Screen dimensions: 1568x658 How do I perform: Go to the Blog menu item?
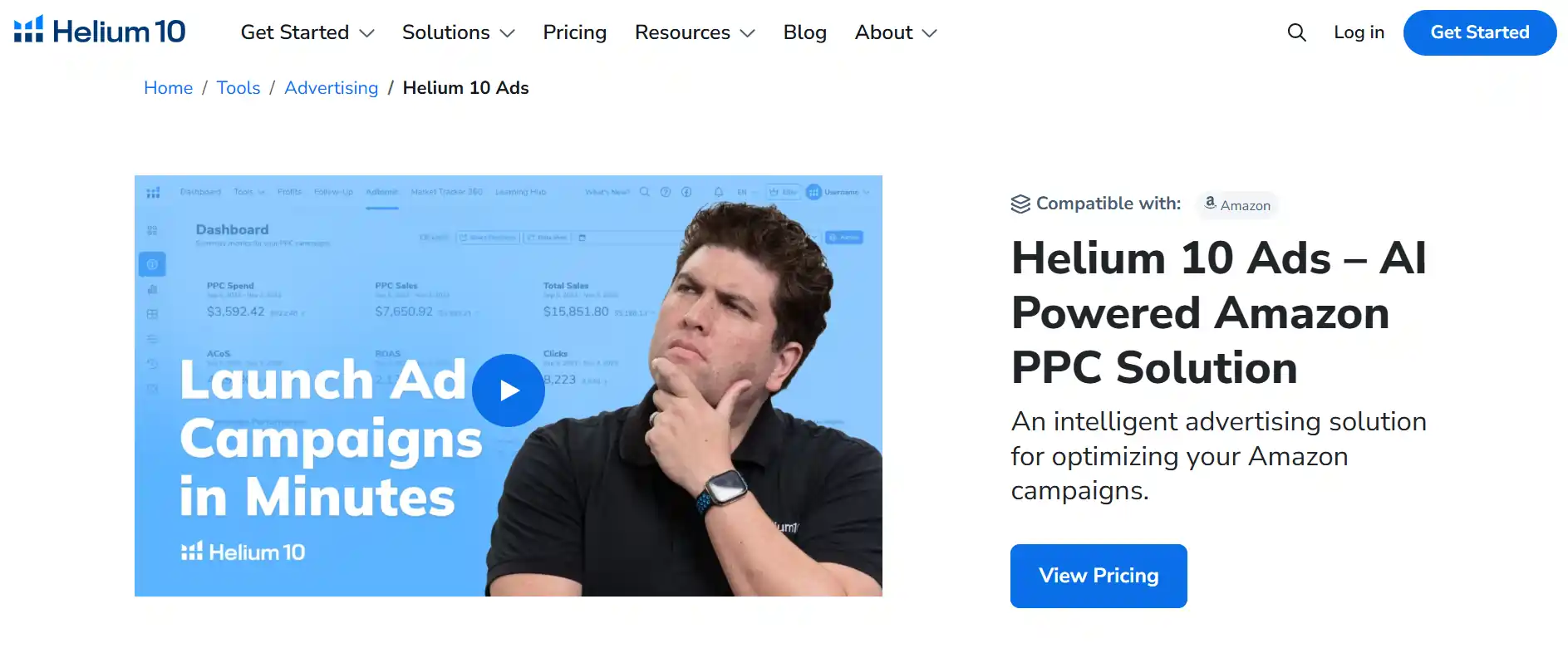tap(804, 32)
